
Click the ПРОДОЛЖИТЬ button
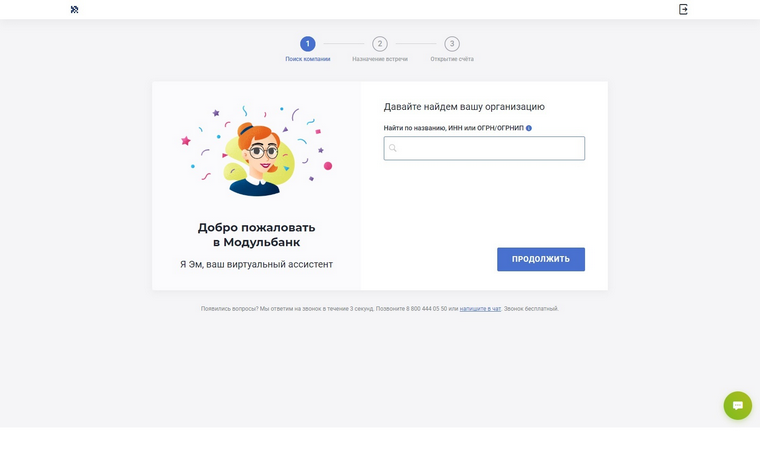pos(541,259)
